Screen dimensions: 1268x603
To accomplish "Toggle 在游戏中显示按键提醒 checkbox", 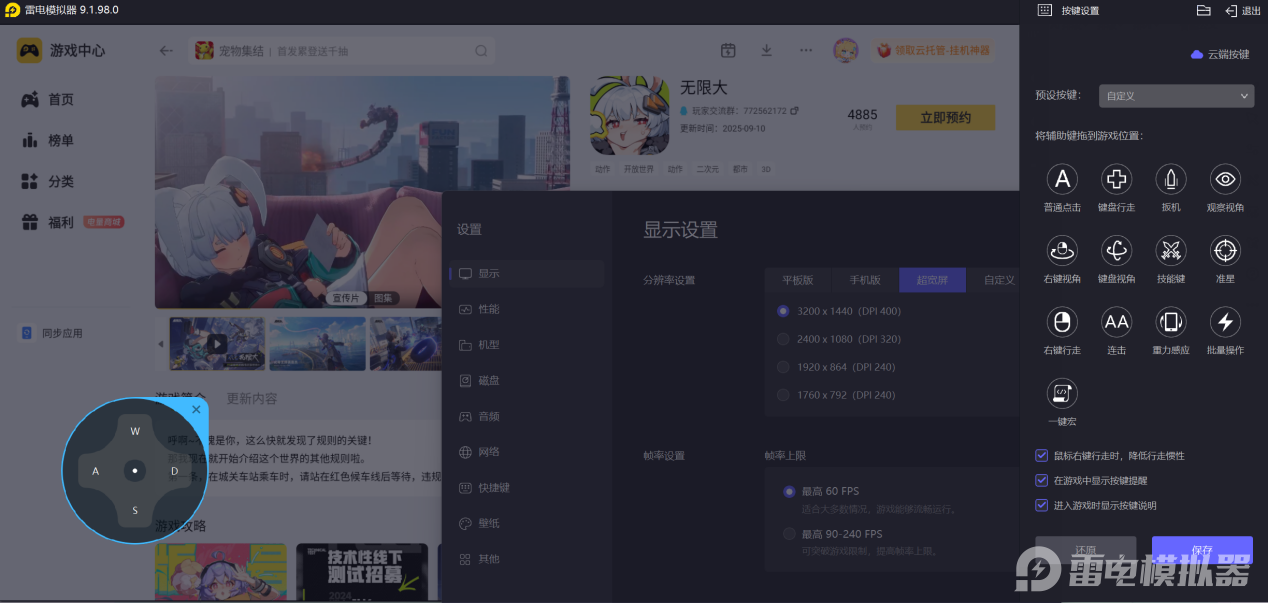I will click(x=1042, y=480).
